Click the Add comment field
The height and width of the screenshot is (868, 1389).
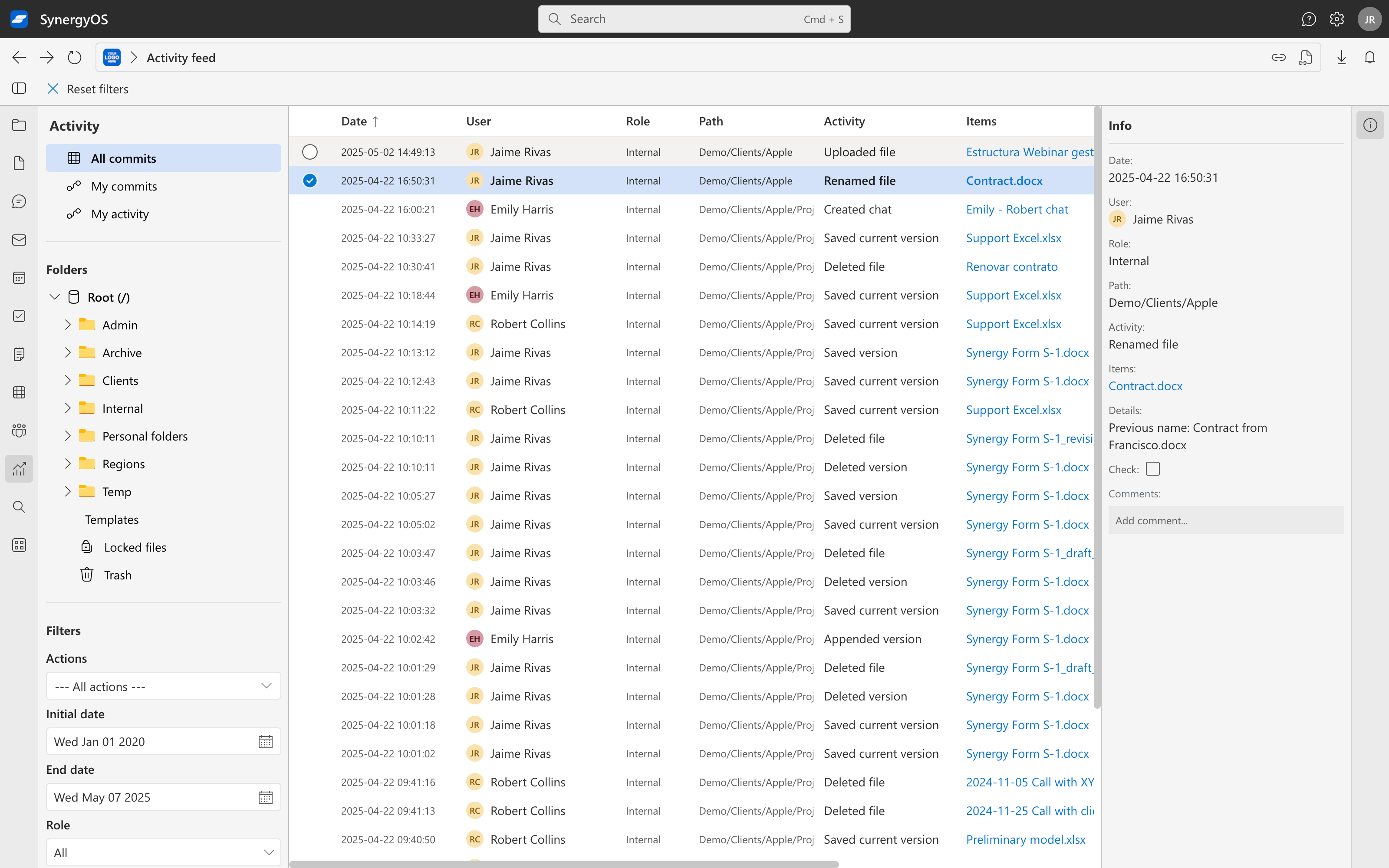coord(1225,520)
